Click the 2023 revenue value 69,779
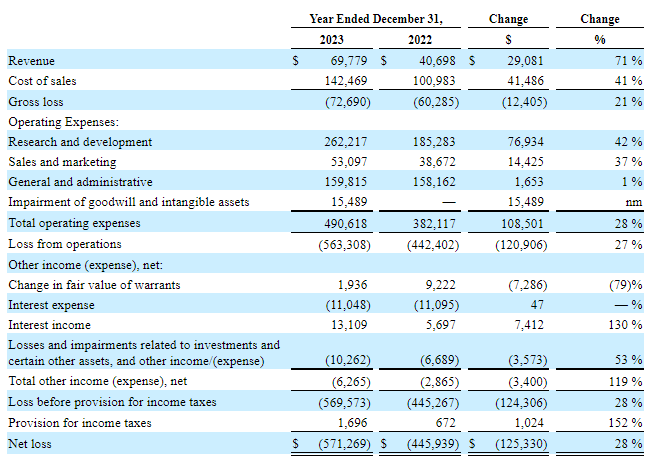This screenshot has height=467, width=652. (344, 61)
